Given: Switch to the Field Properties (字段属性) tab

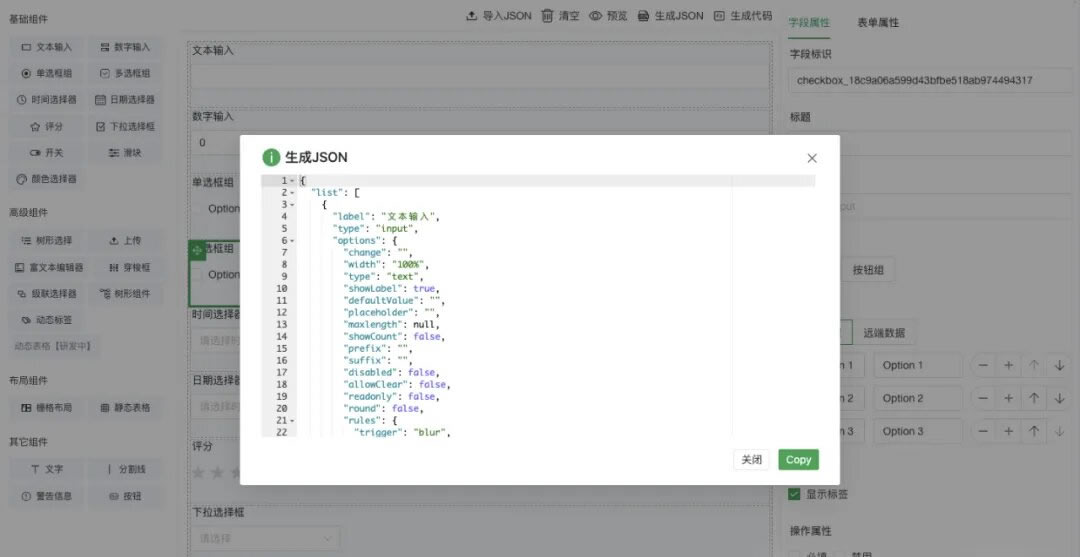Looking at the screenshot, I should [x=809, y=22].
